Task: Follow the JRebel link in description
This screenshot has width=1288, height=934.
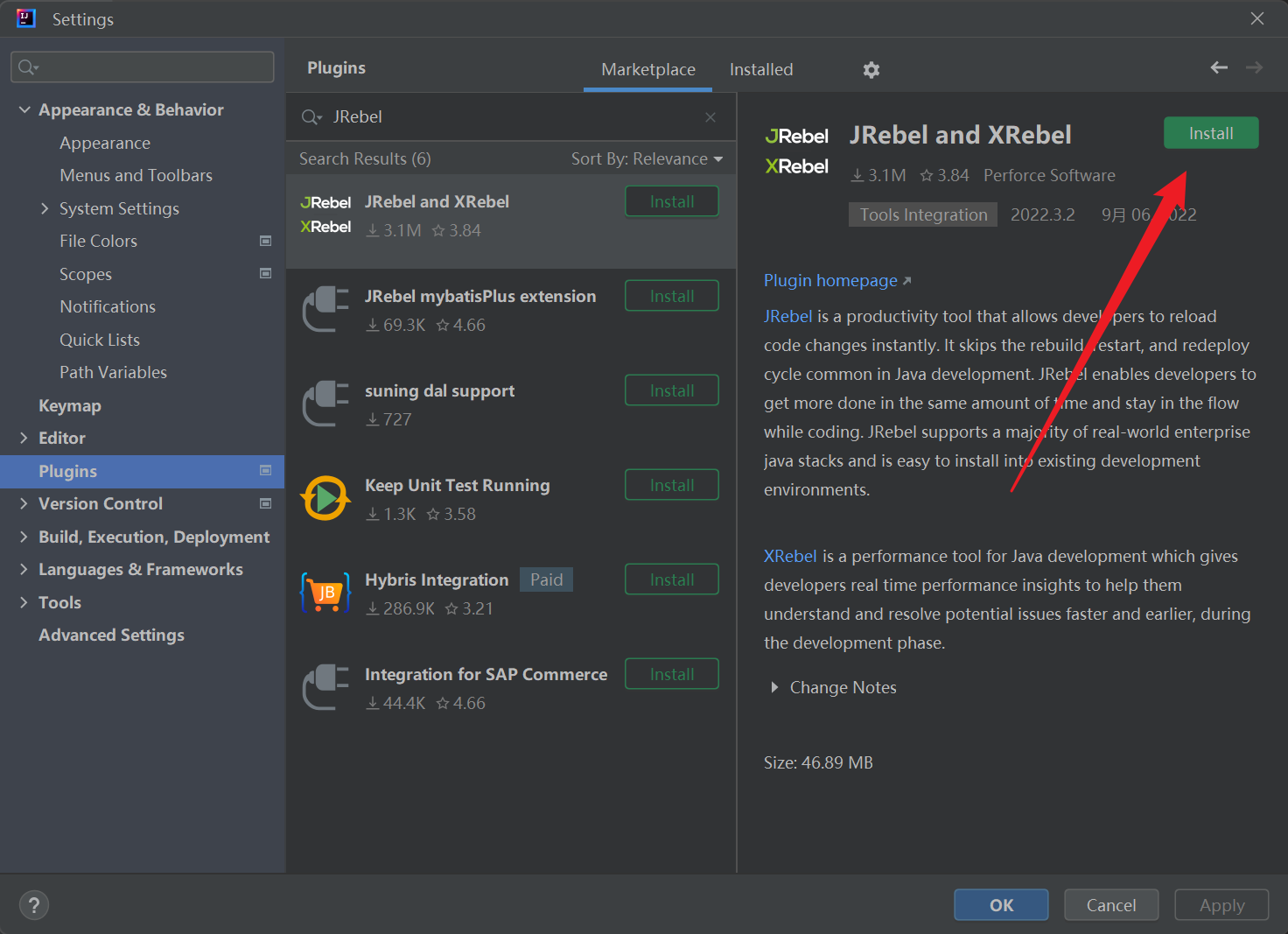Action: (787, 316)
